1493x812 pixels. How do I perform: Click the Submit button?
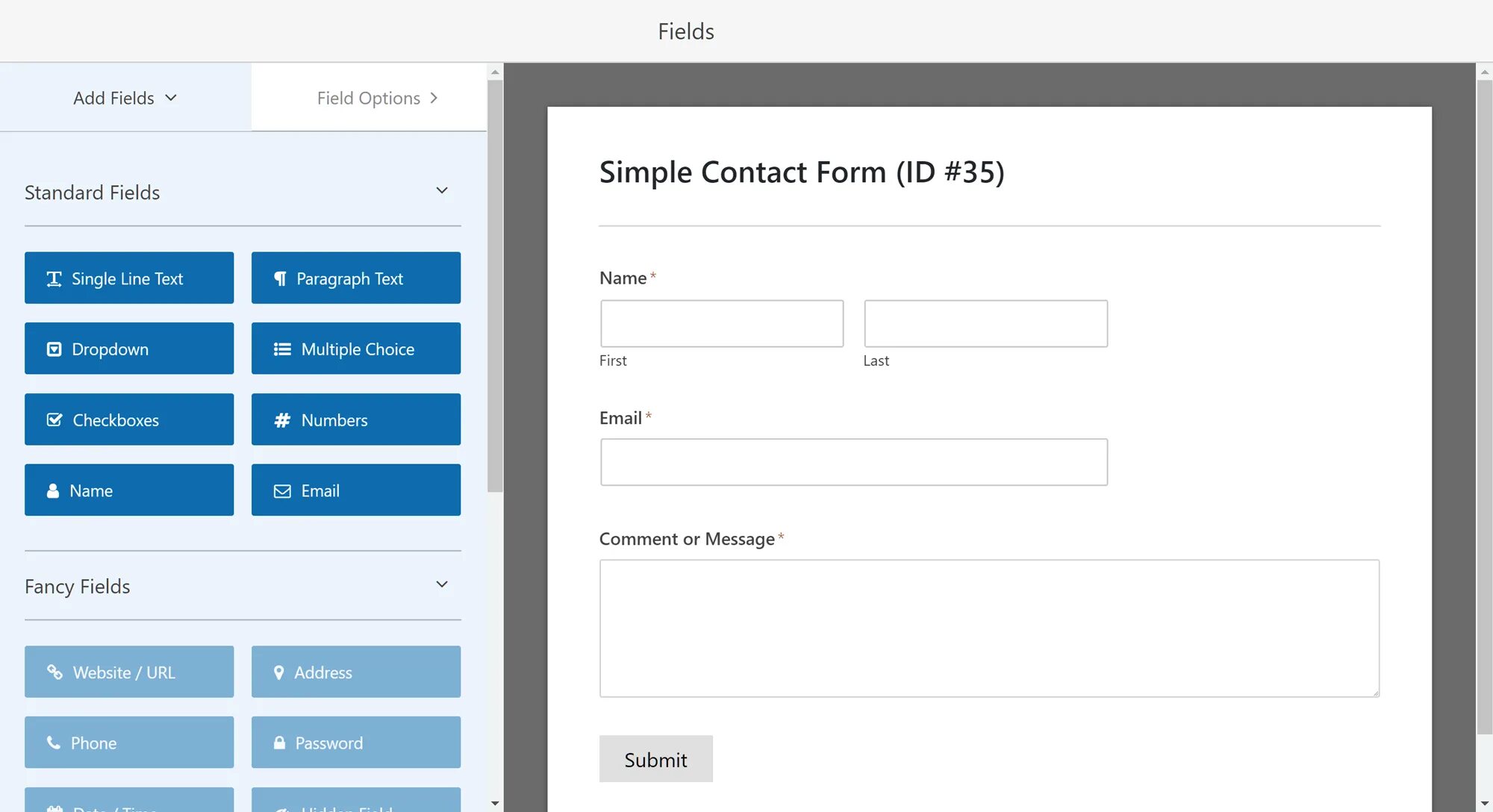[655, 759]
